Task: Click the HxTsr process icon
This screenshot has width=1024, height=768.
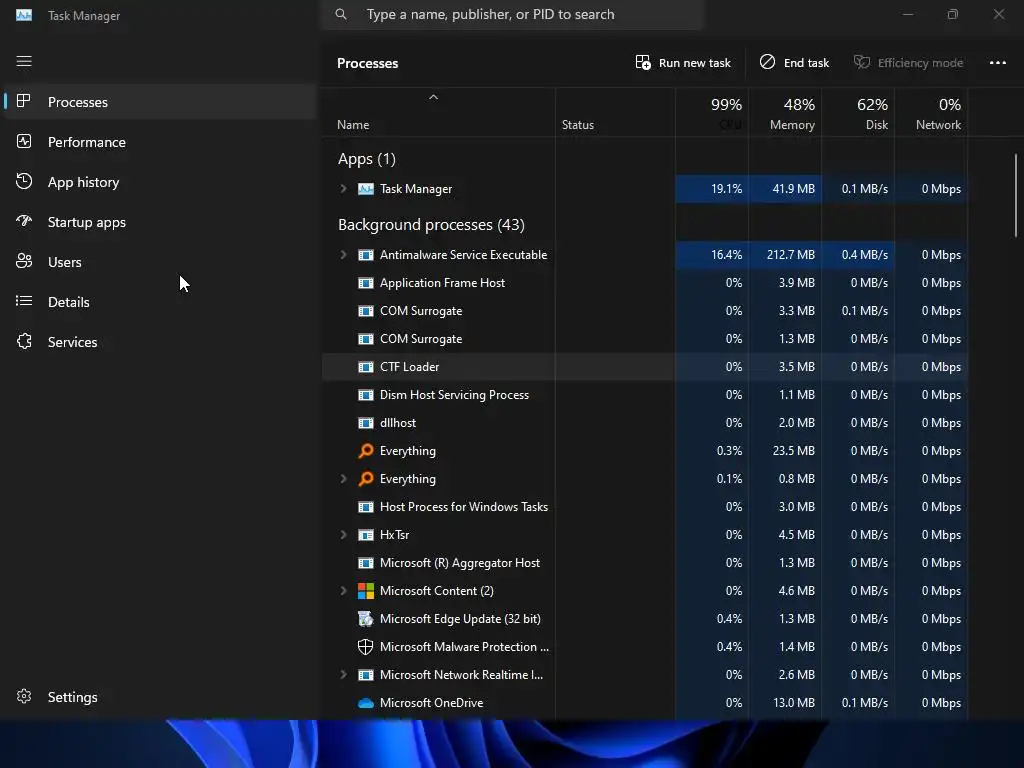Action: tap(366, 535)
